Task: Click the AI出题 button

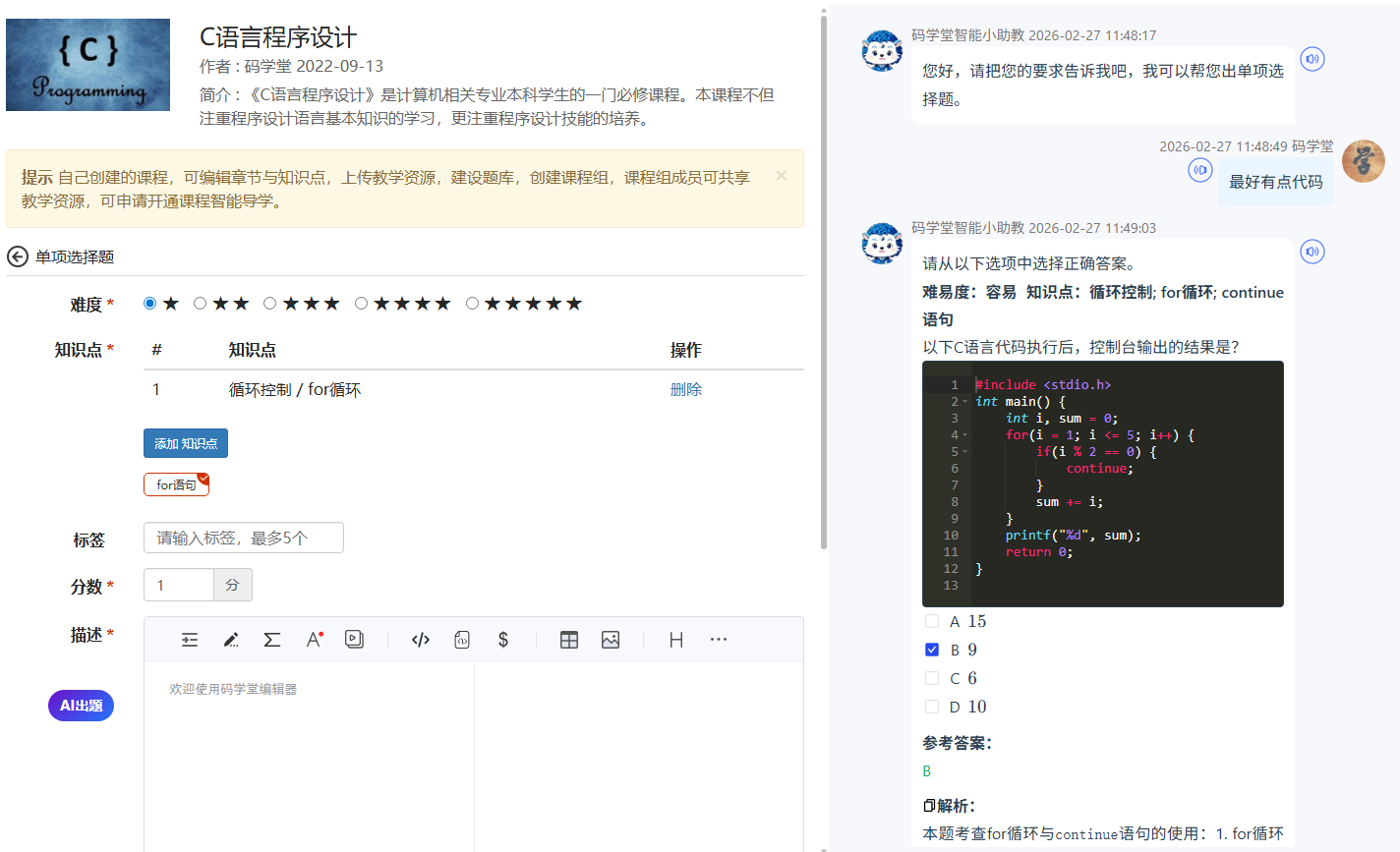Action: 81,706
